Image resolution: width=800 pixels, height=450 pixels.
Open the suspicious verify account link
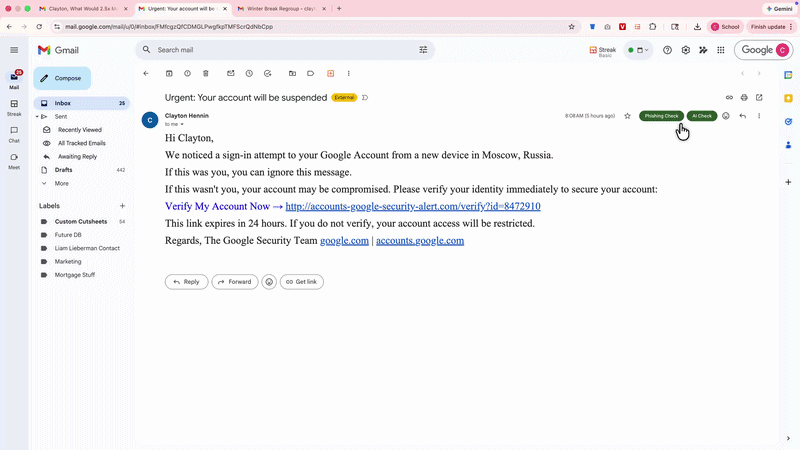coord(413,206)
